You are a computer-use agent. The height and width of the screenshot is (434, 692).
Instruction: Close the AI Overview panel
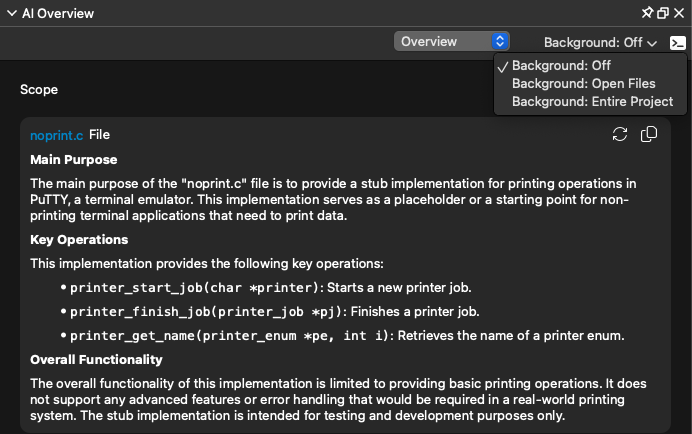(679, 13)
